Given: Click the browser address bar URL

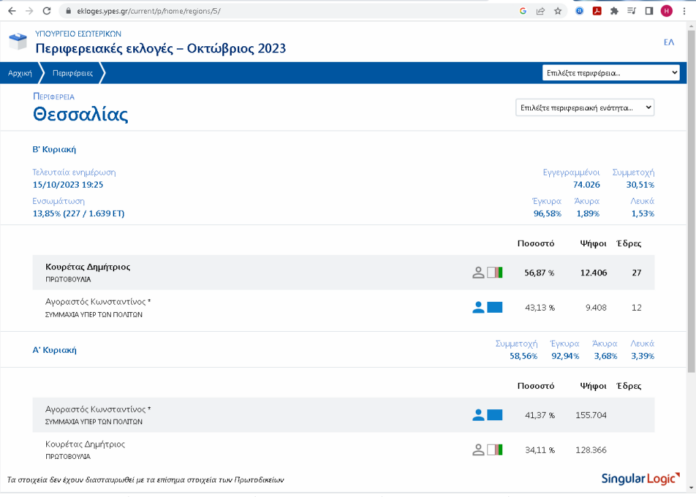Looking at the screenshot, I should (x=149, y=11).
